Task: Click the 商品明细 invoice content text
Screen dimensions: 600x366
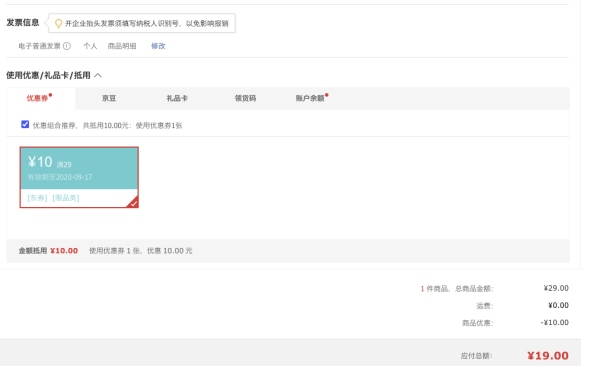Action: [x=122, y=46]
